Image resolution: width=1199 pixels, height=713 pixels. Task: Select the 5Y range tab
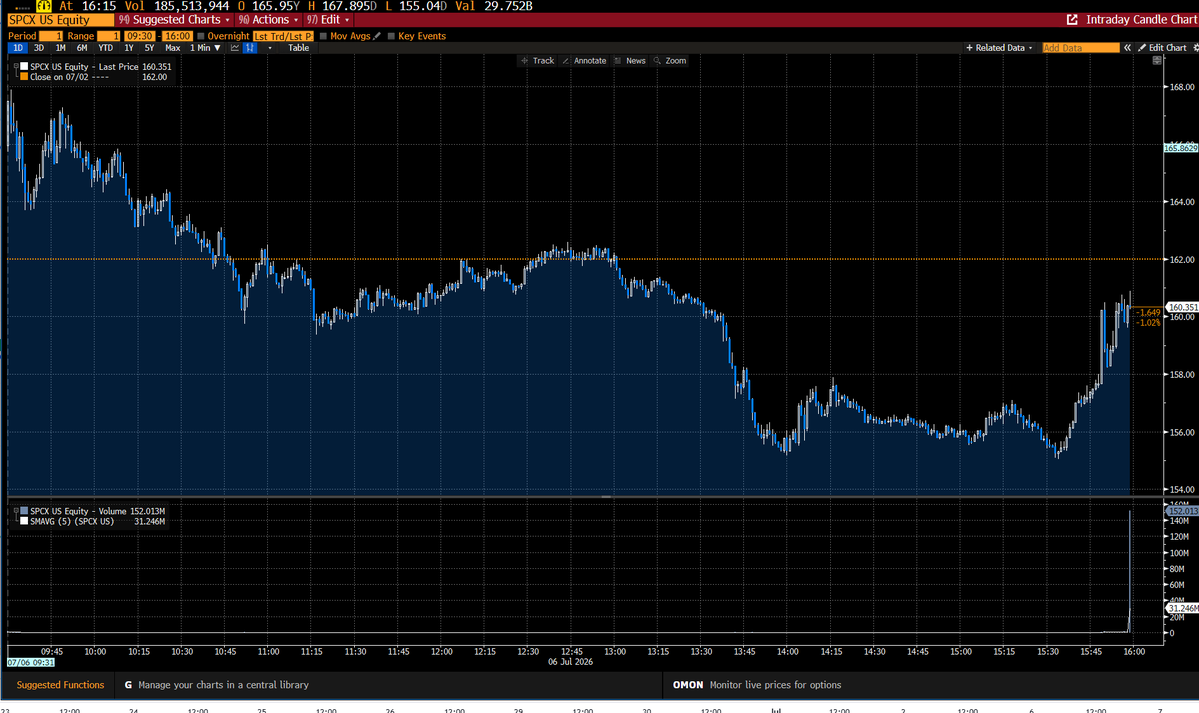pos(149,47)
